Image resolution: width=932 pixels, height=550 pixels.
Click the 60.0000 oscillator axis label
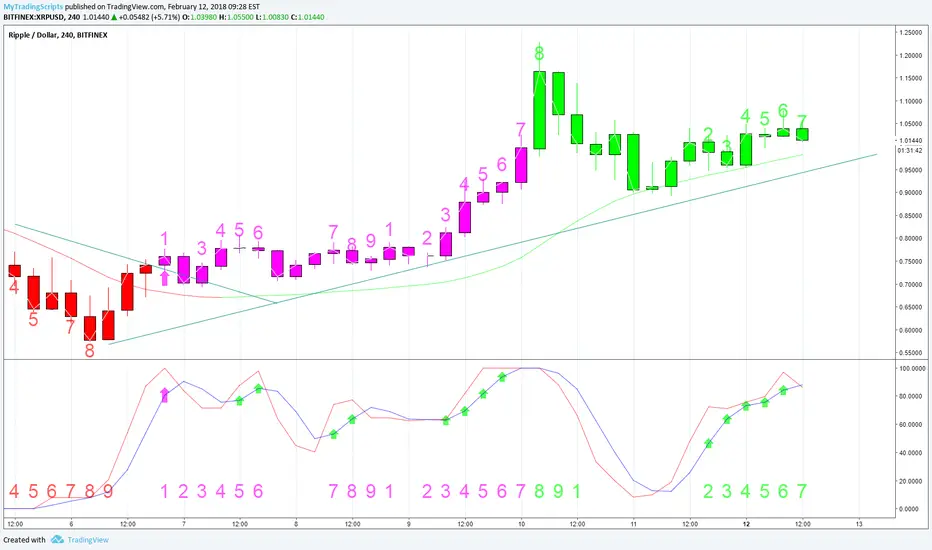(x=912, y=425)
